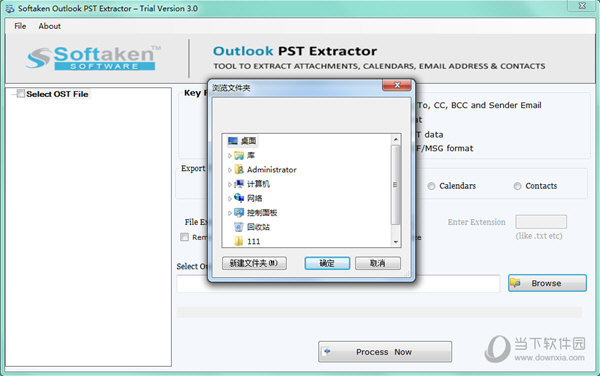The height and width of the screenshot is (376, 600).
Task: Click the Calendars option label
Action: 458,186
